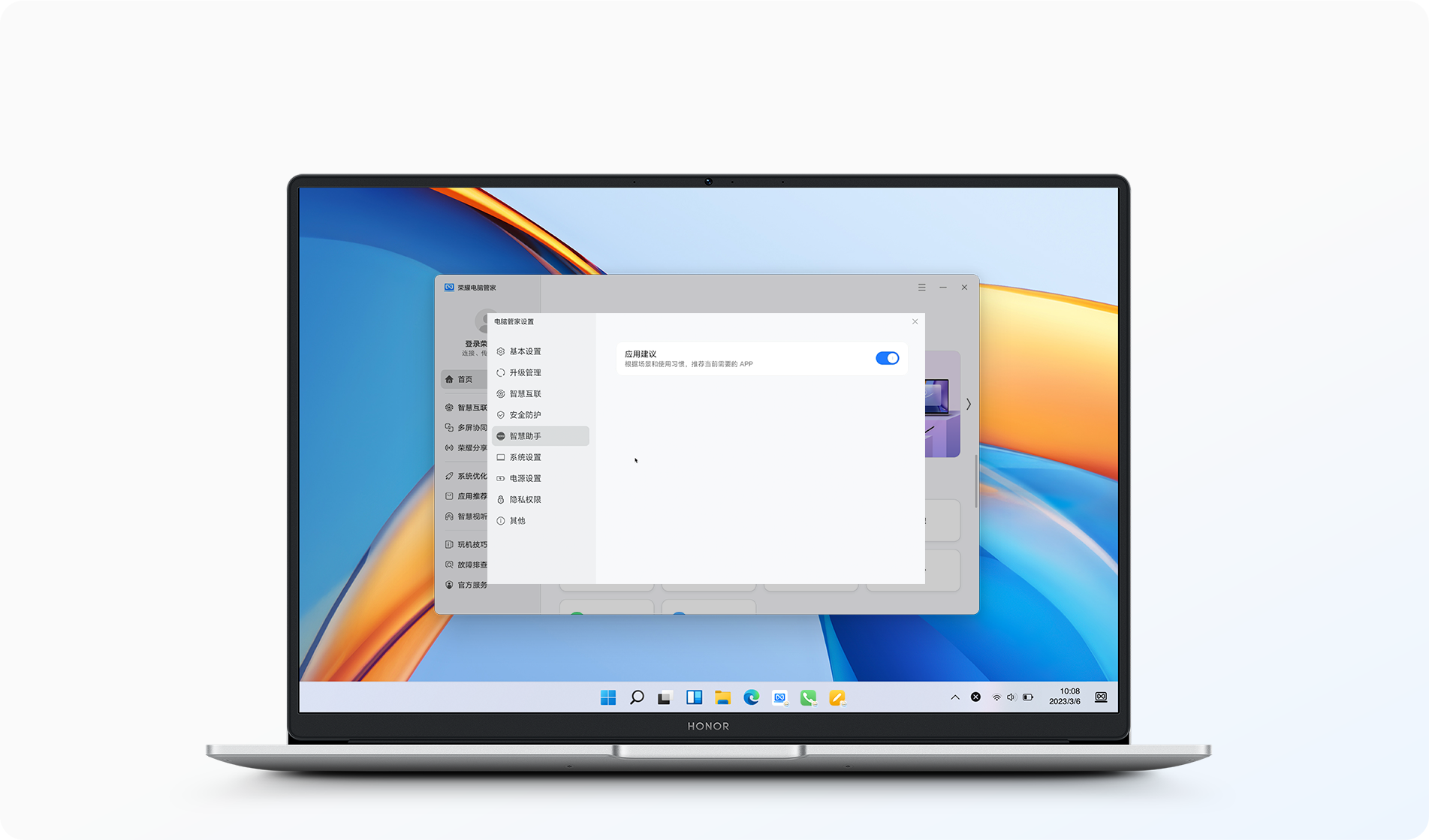Open the hamburger menu in title bar
This screenshot has height=840, width=1429.
click(x=921, y=288)
